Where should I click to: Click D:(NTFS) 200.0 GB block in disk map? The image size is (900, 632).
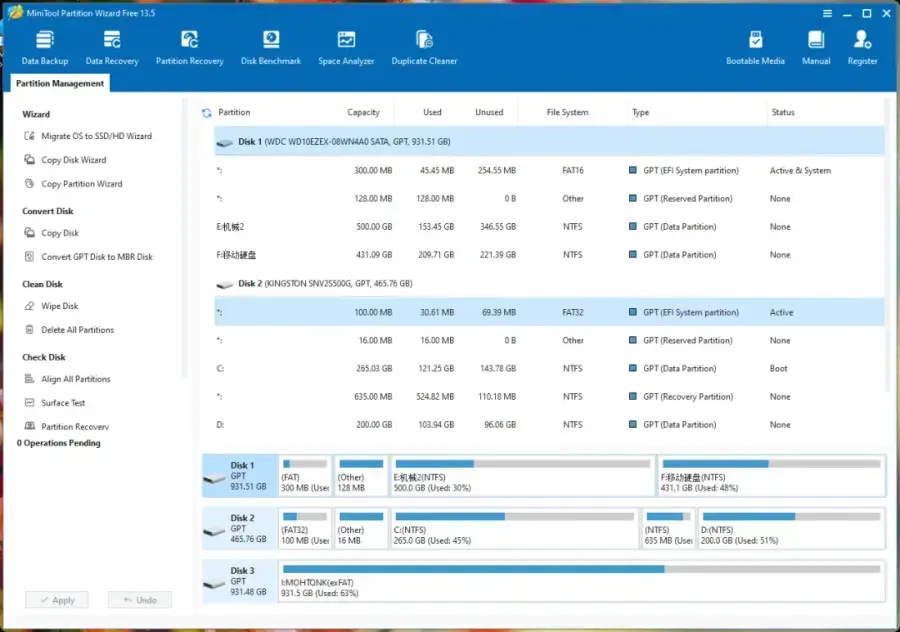(x=791, y=529)
